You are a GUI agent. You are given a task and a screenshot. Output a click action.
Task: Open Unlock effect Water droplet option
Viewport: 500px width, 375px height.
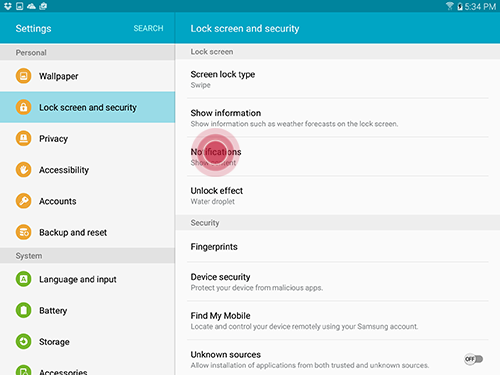(x=338, y=196)
